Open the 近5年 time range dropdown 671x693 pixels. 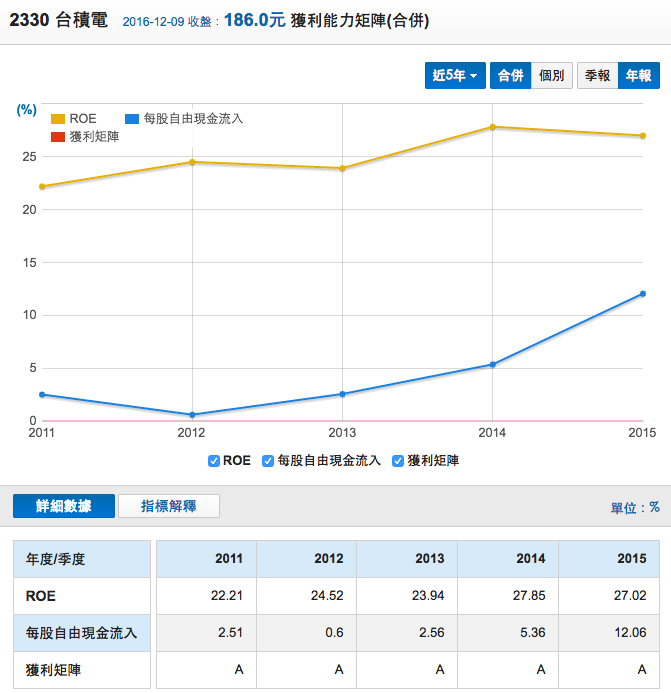pyautogui.click(x=455, y=76)
